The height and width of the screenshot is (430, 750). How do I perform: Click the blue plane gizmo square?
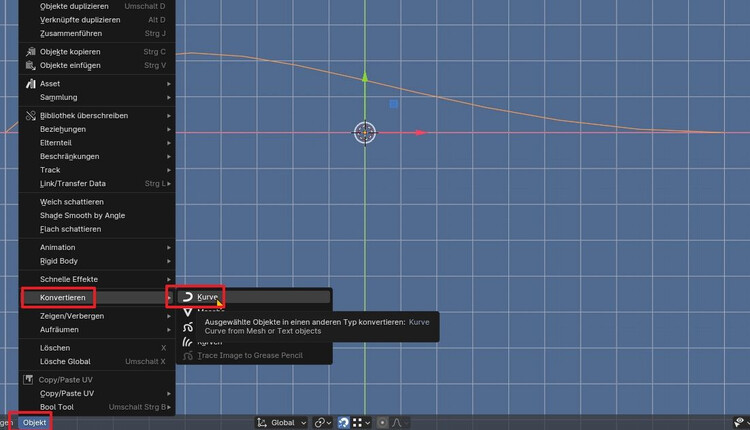(x=393, y=104)
